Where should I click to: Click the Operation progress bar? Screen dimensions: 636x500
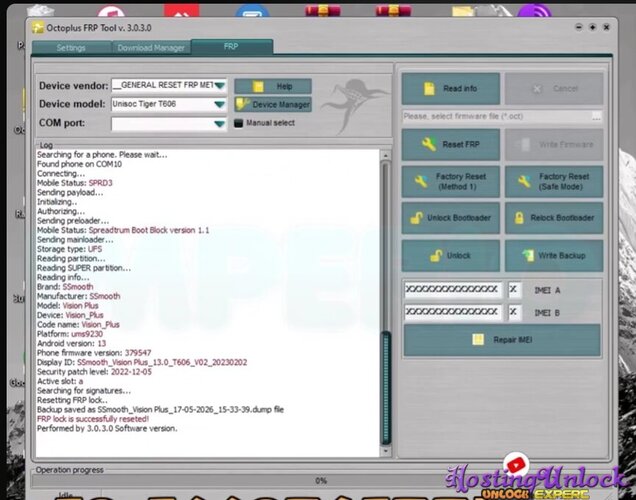tap(320, 481)
